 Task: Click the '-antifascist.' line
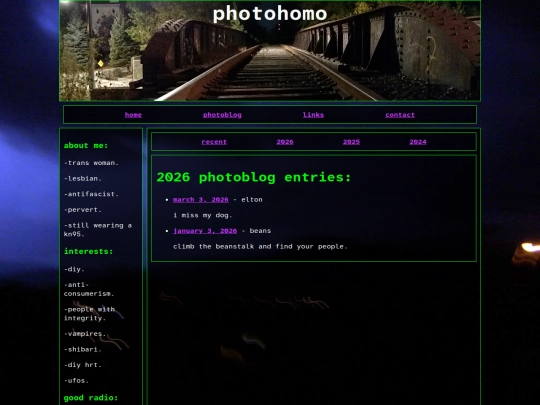click(x=91, y=194)
